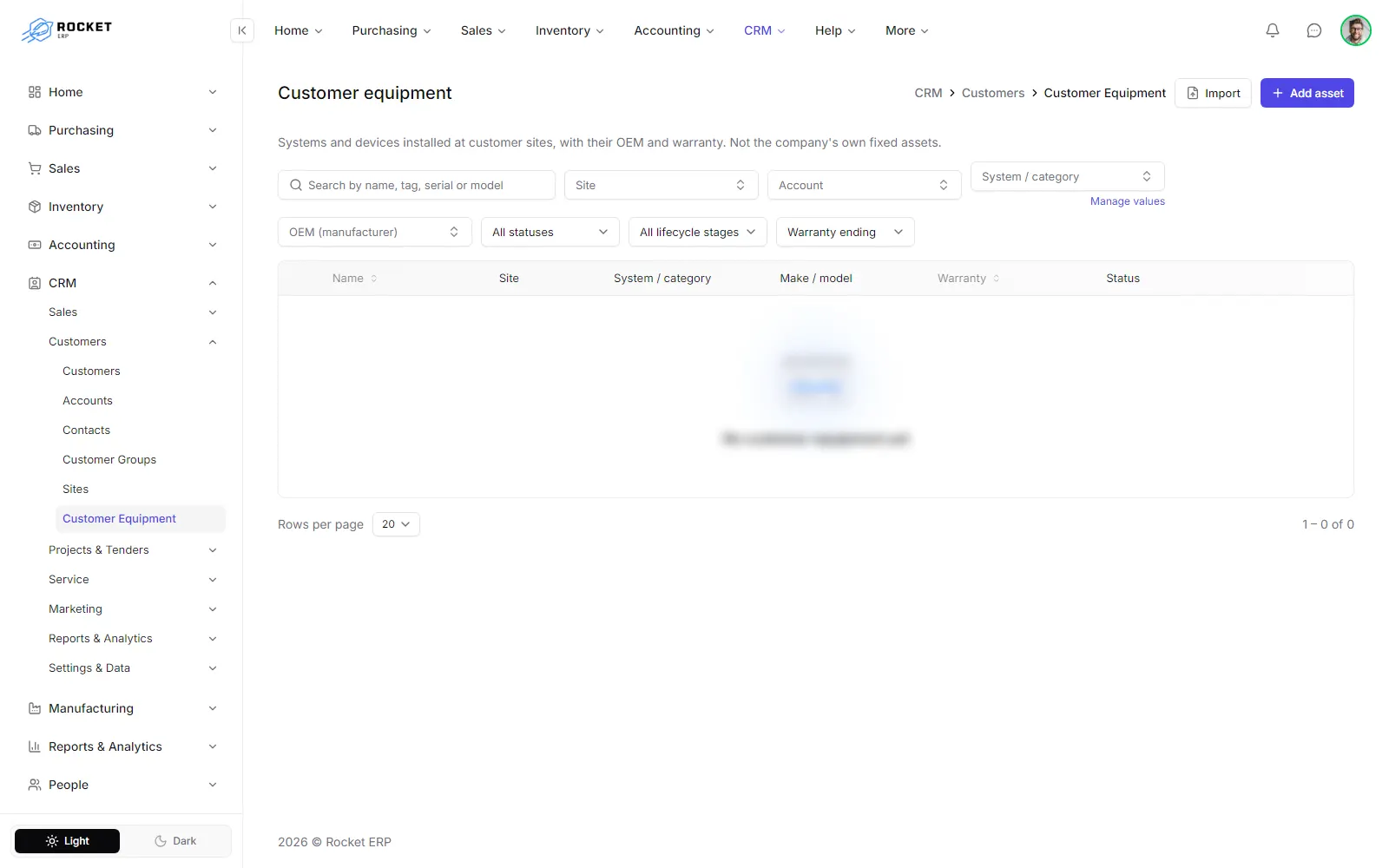
Task: Click the Inventory box icon in sidebar
Action: pyautogui.click(x=35, y=207)
